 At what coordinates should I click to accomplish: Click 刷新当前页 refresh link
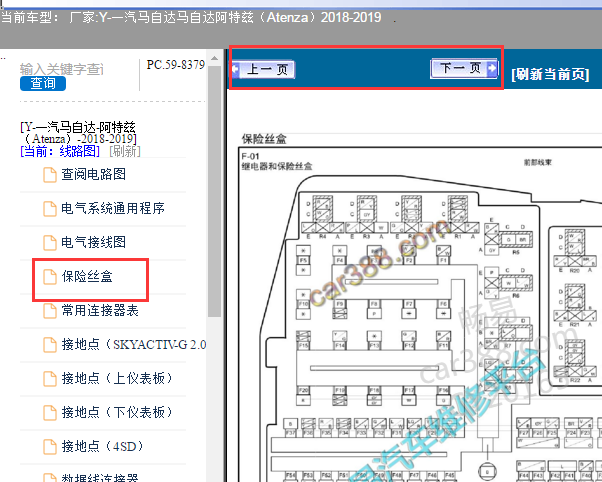coord(550,74)
